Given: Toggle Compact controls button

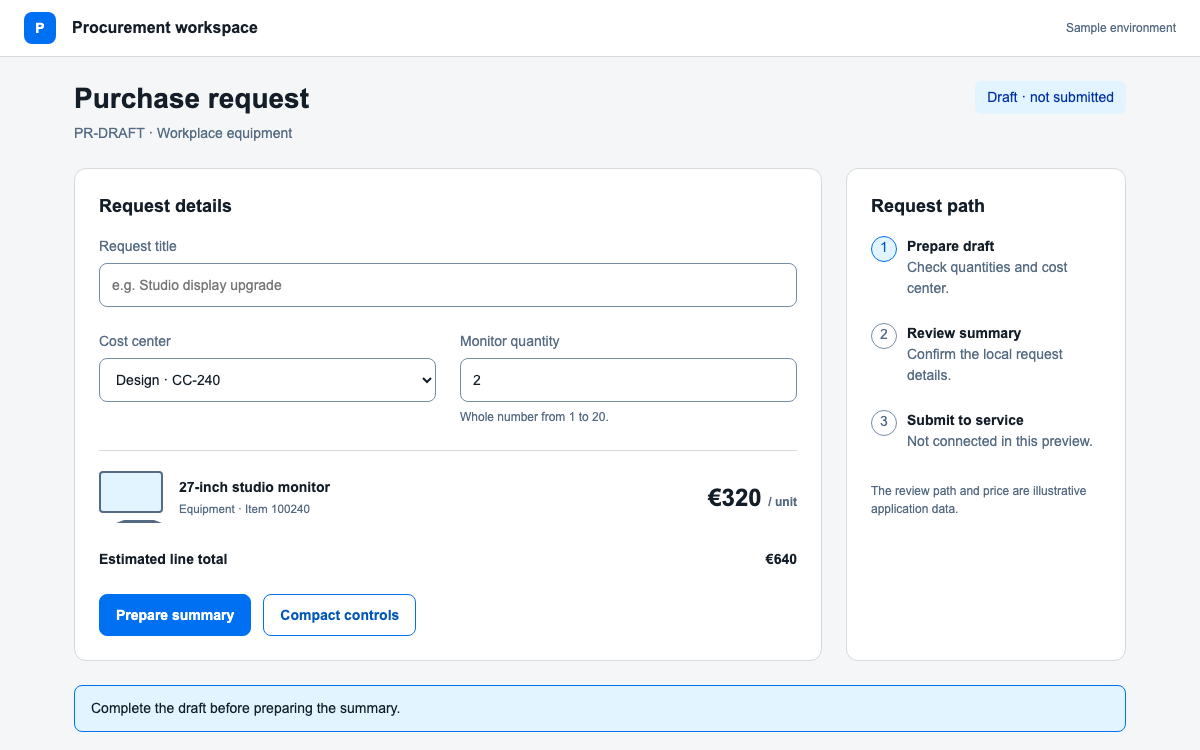Looking at the screenshot, I should coord(339,615).
